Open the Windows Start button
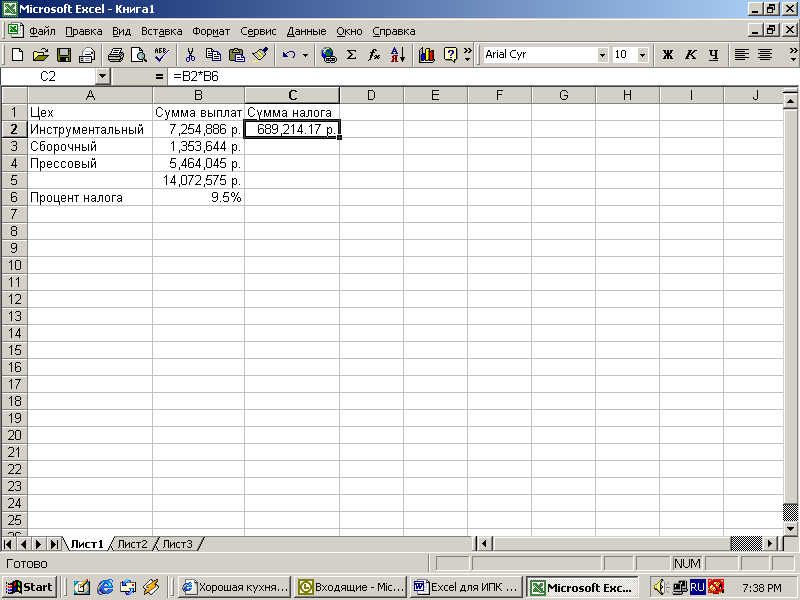Image resolution: width=800 pixels, height=600 pixels. click(x=30, y=587)
